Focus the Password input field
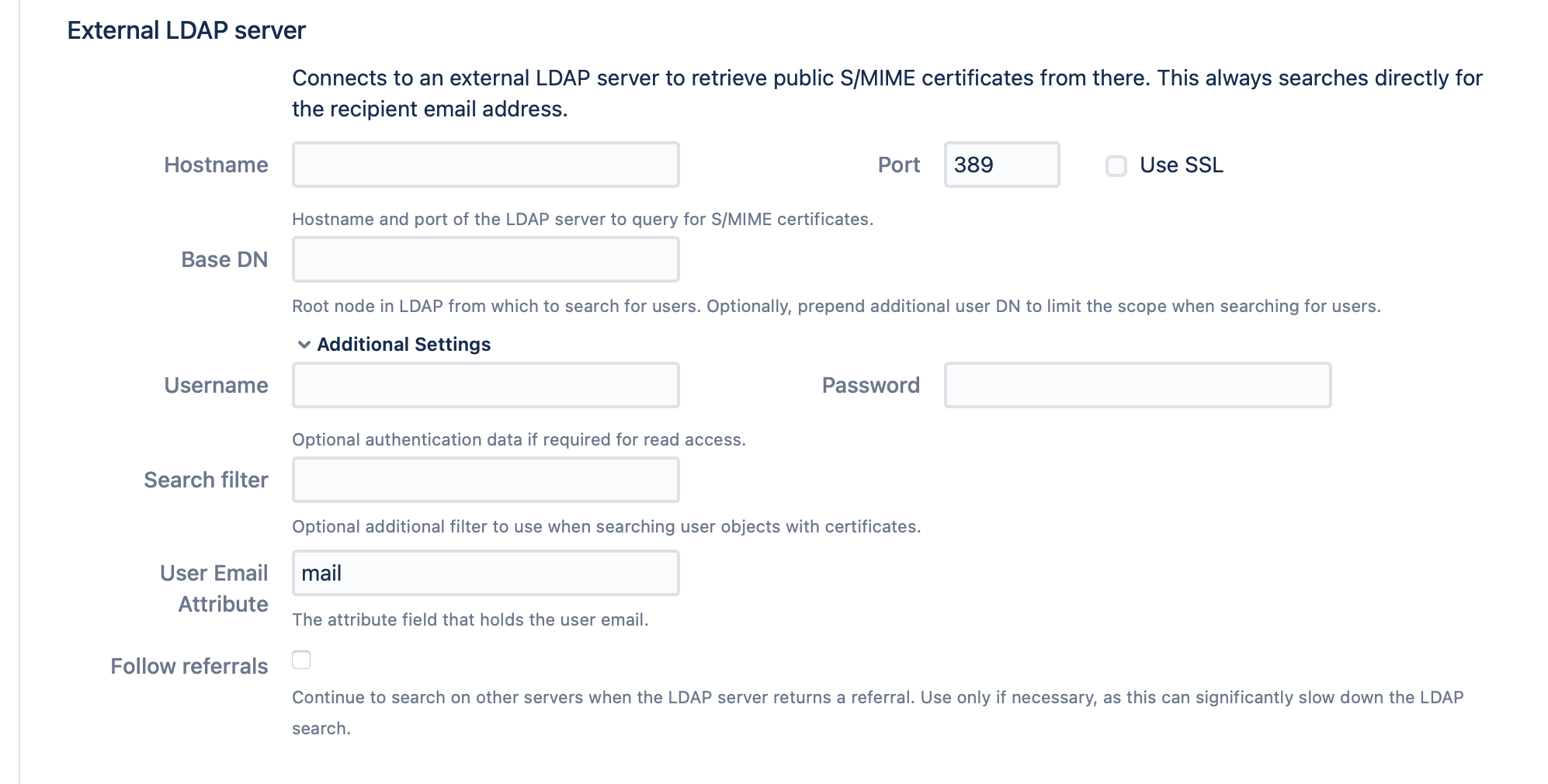The image size is (1548, 784). [1137, 385]
